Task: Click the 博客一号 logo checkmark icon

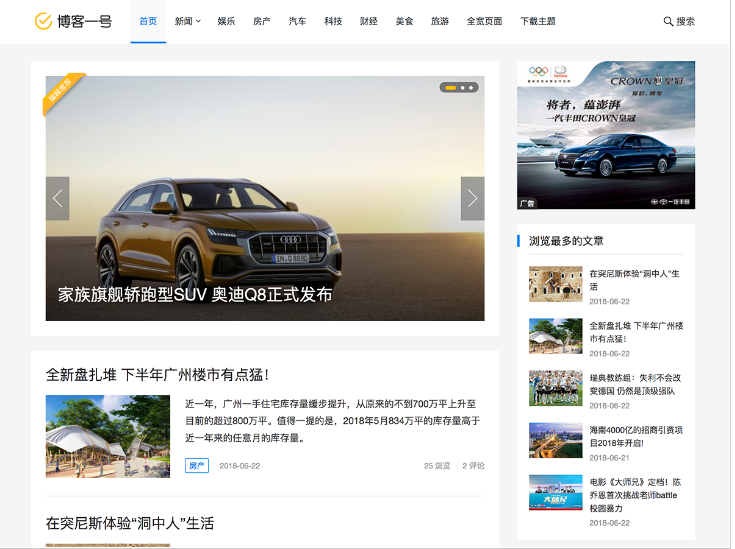Action: 43,21
